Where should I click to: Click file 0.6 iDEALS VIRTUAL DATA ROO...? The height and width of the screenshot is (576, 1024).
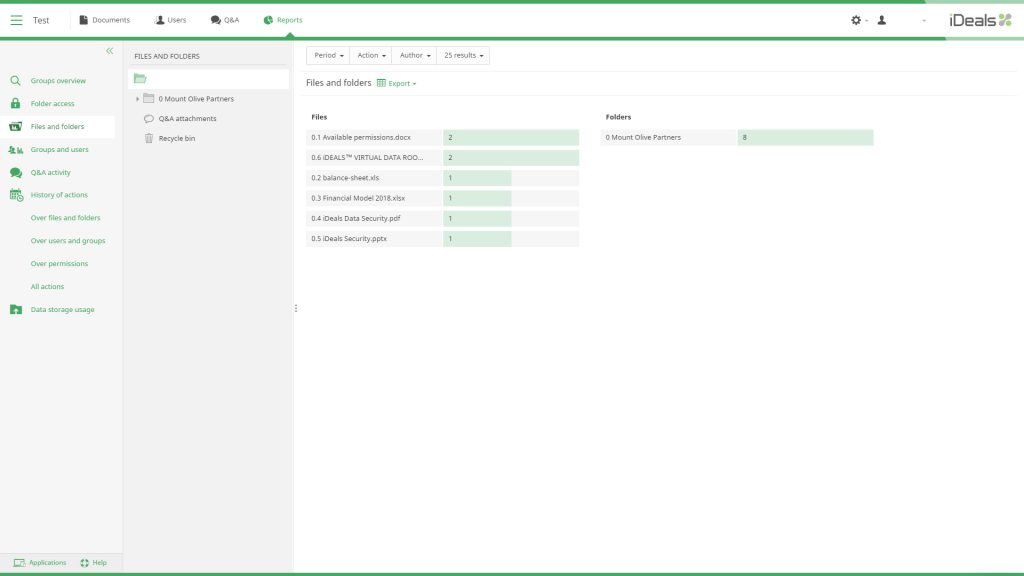pos(367,158)
